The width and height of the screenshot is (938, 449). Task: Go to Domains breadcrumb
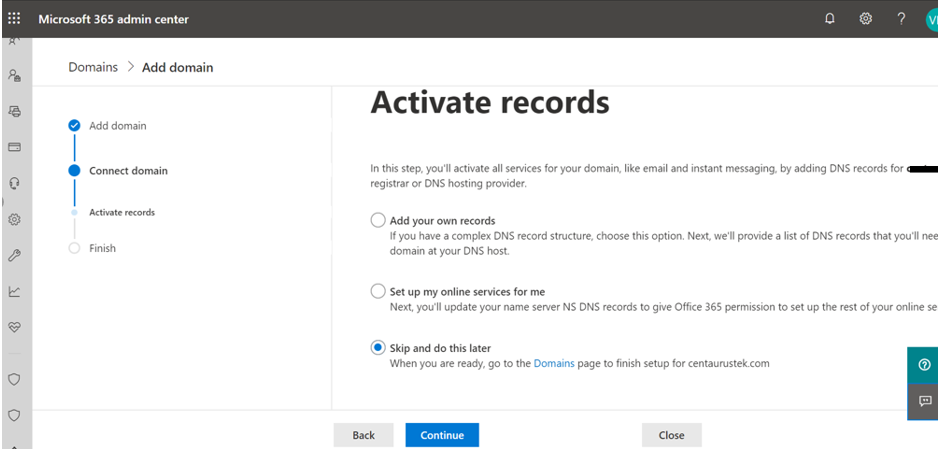click(x=93, y=67)
